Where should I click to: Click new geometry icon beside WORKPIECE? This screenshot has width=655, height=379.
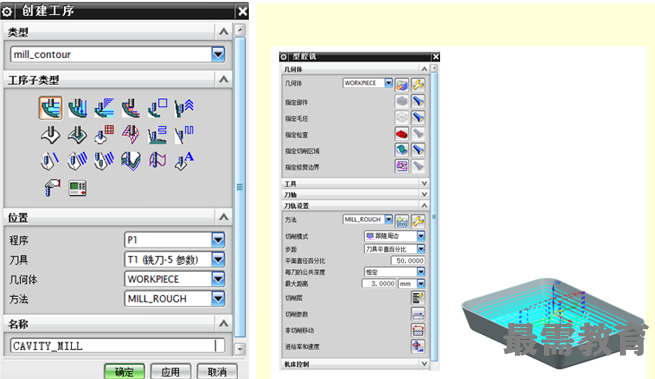pyautogui.click(x=402, y=85)
